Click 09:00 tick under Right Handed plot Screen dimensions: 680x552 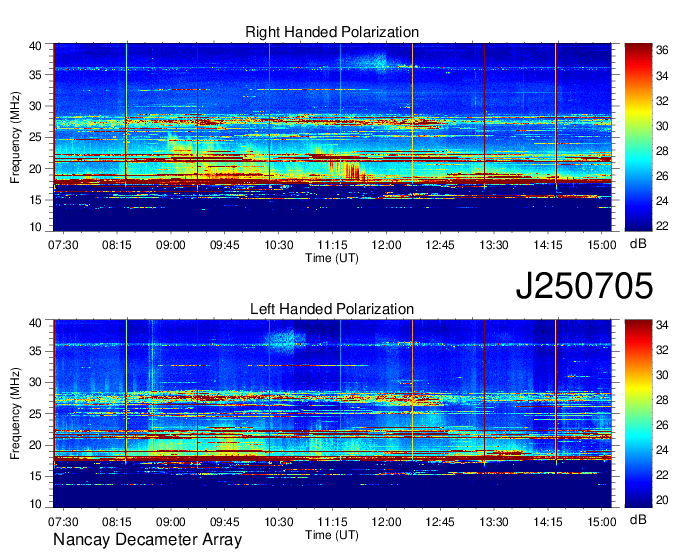coord(171,245)
